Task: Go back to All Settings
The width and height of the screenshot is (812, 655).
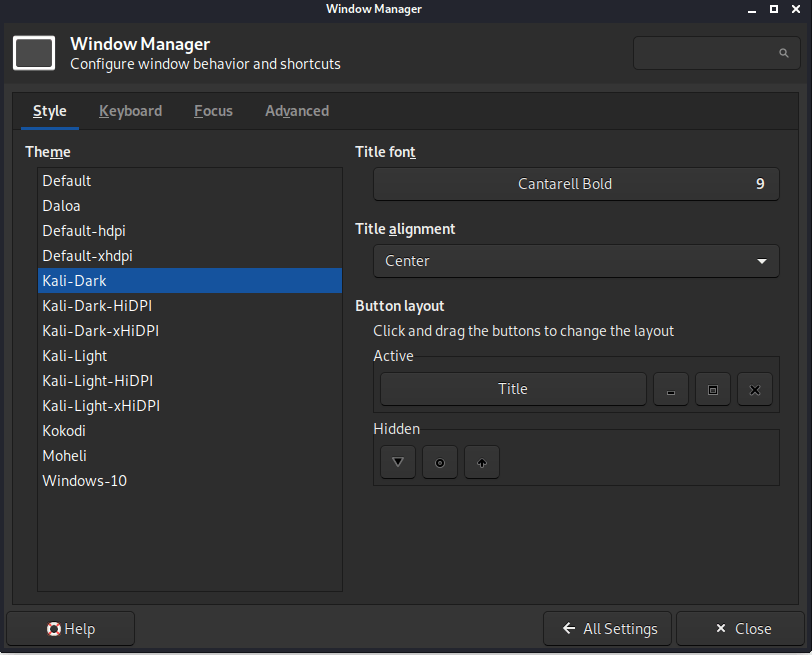Action: [608, 629]
